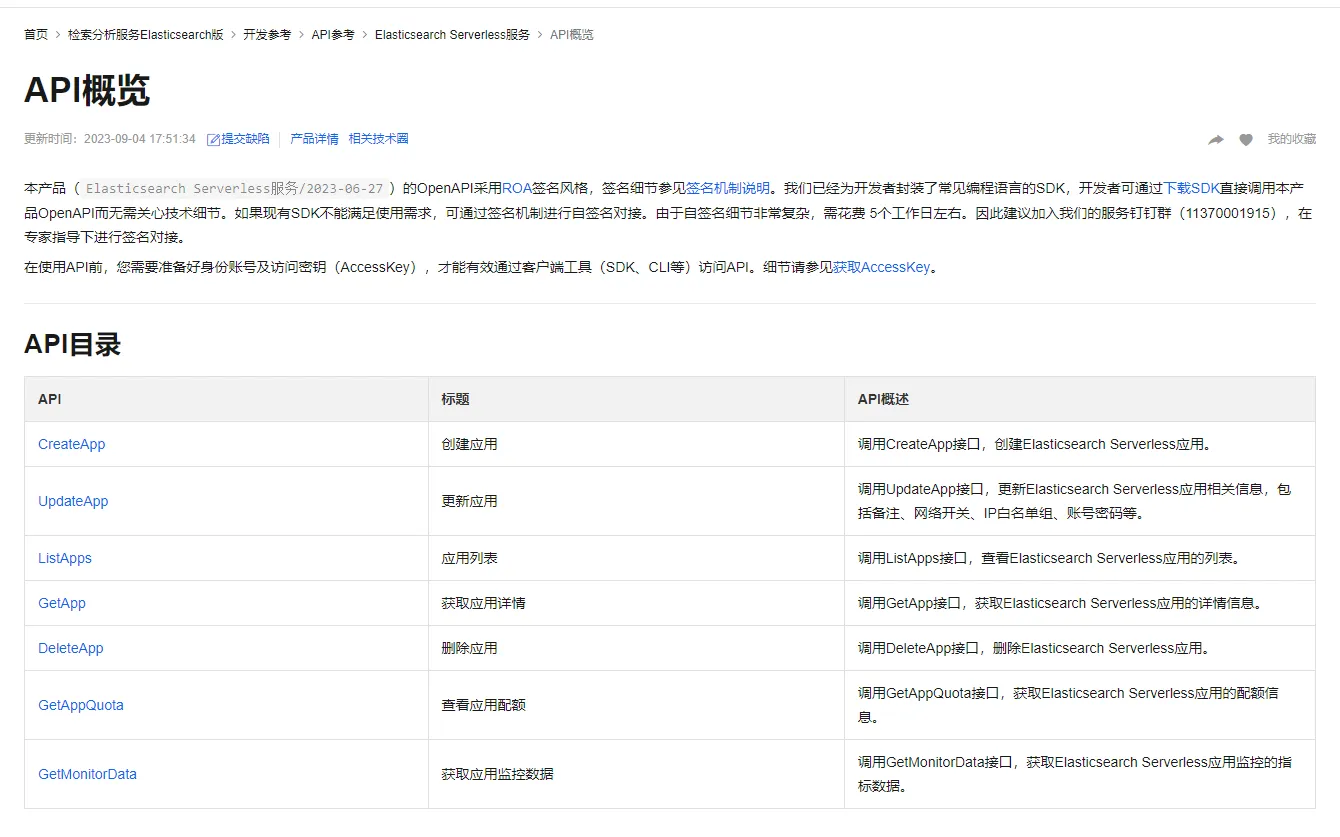Open DeleteApp API link

click(71, 648)
